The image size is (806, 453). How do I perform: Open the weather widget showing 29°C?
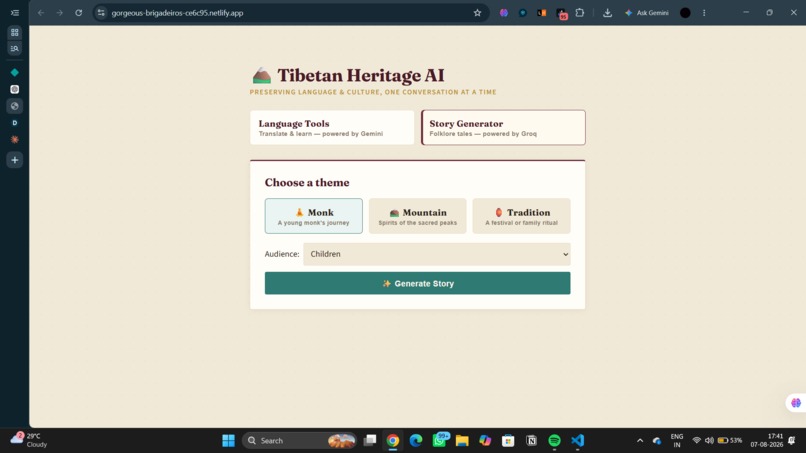click(29, 440)
